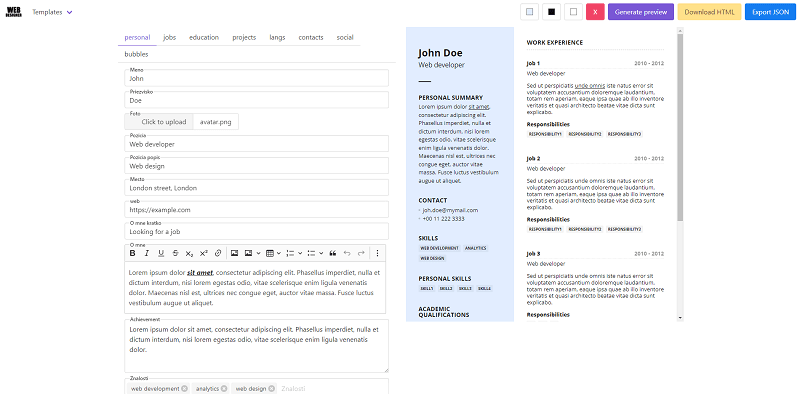The image size is (800, 394).
Task: Open the numbered list dropdown arrow
Action: [300, 253]
